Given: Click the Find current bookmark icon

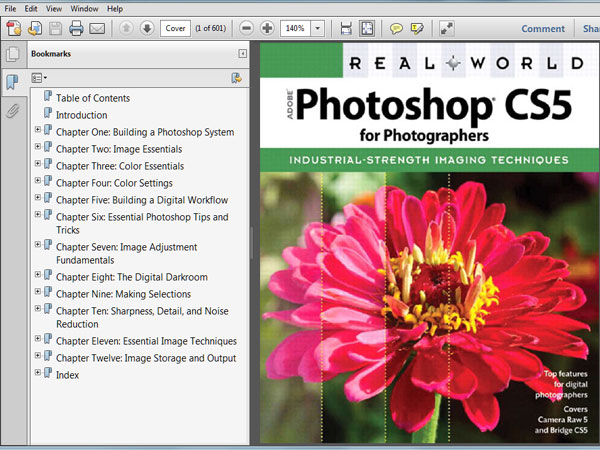Looking at the screenshot, I should pyautogui.click(x=236, y=78).
